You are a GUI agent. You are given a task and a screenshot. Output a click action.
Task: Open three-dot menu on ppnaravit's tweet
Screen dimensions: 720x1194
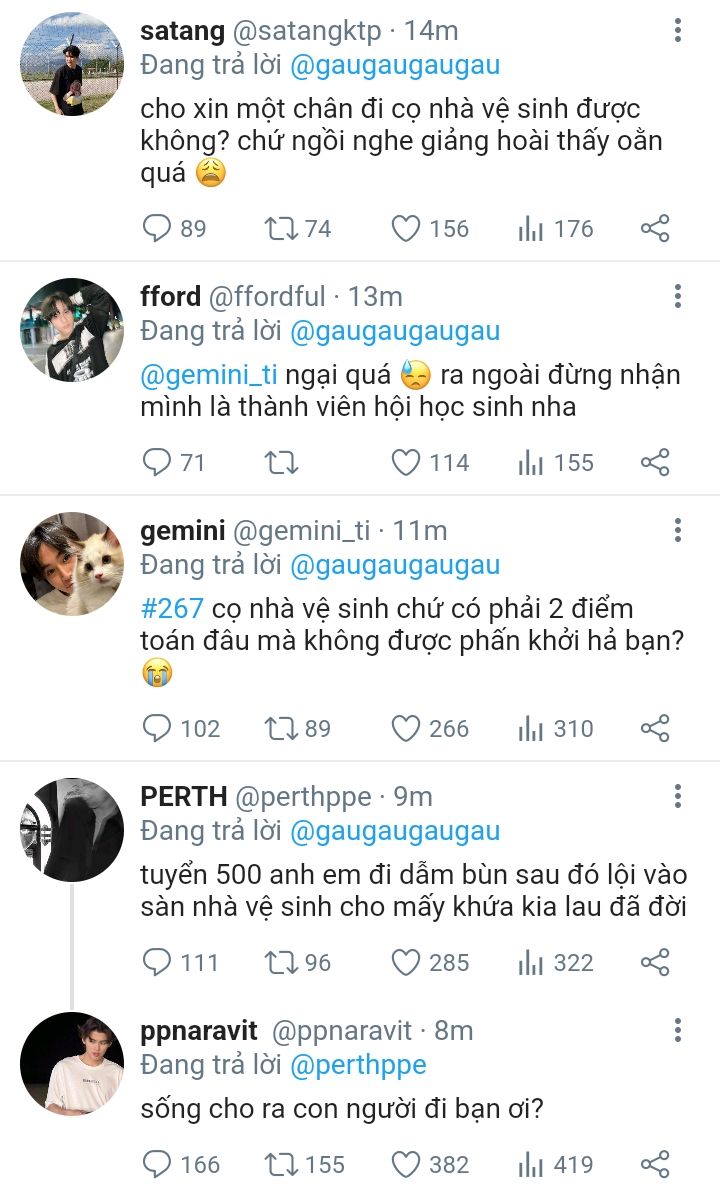[x=677, y=1030]
